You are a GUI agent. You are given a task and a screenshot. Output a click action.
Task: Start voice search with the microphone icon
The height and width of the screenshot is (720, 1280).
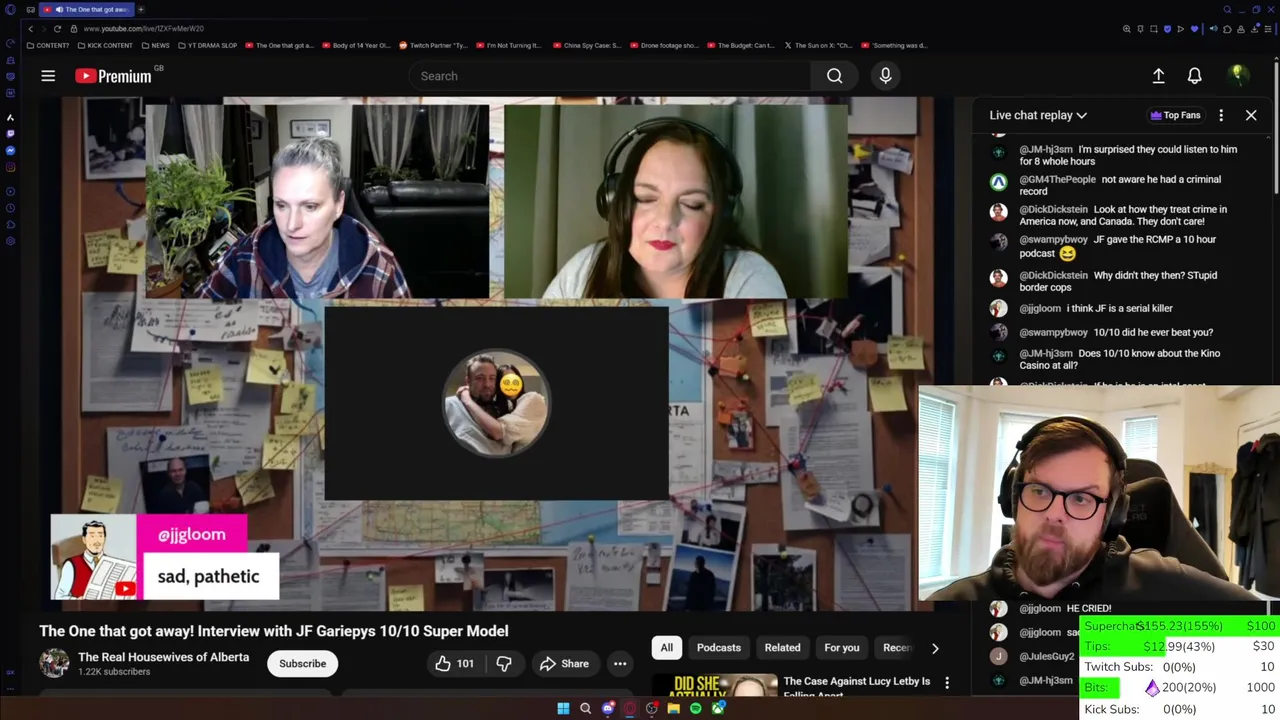coord(885,76)
